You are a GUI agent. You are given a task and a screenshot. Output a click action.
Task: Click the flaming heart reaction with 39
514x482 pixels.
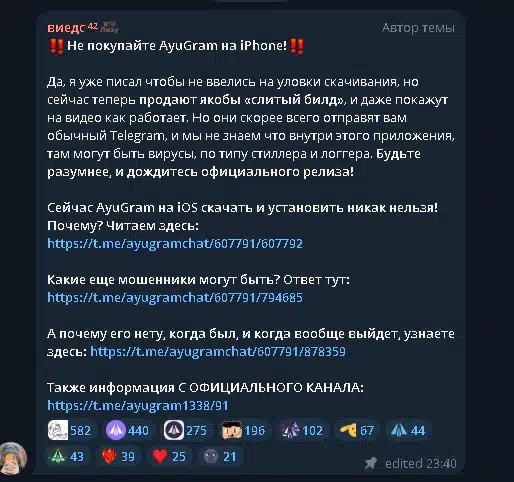coord(118,456)
